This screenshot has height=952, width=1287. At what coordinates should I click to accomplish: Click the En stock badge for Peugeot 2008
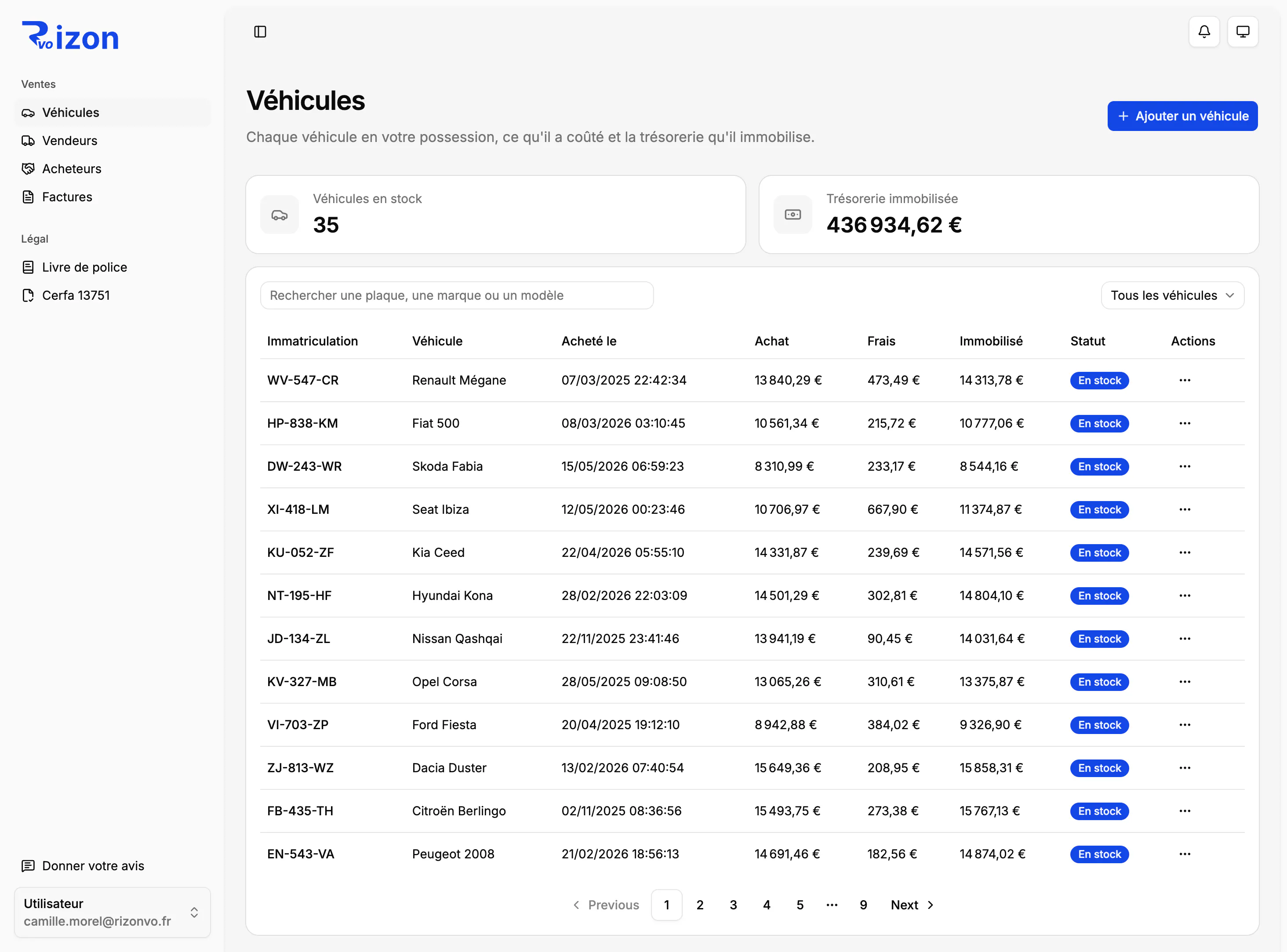point(1099,854)
